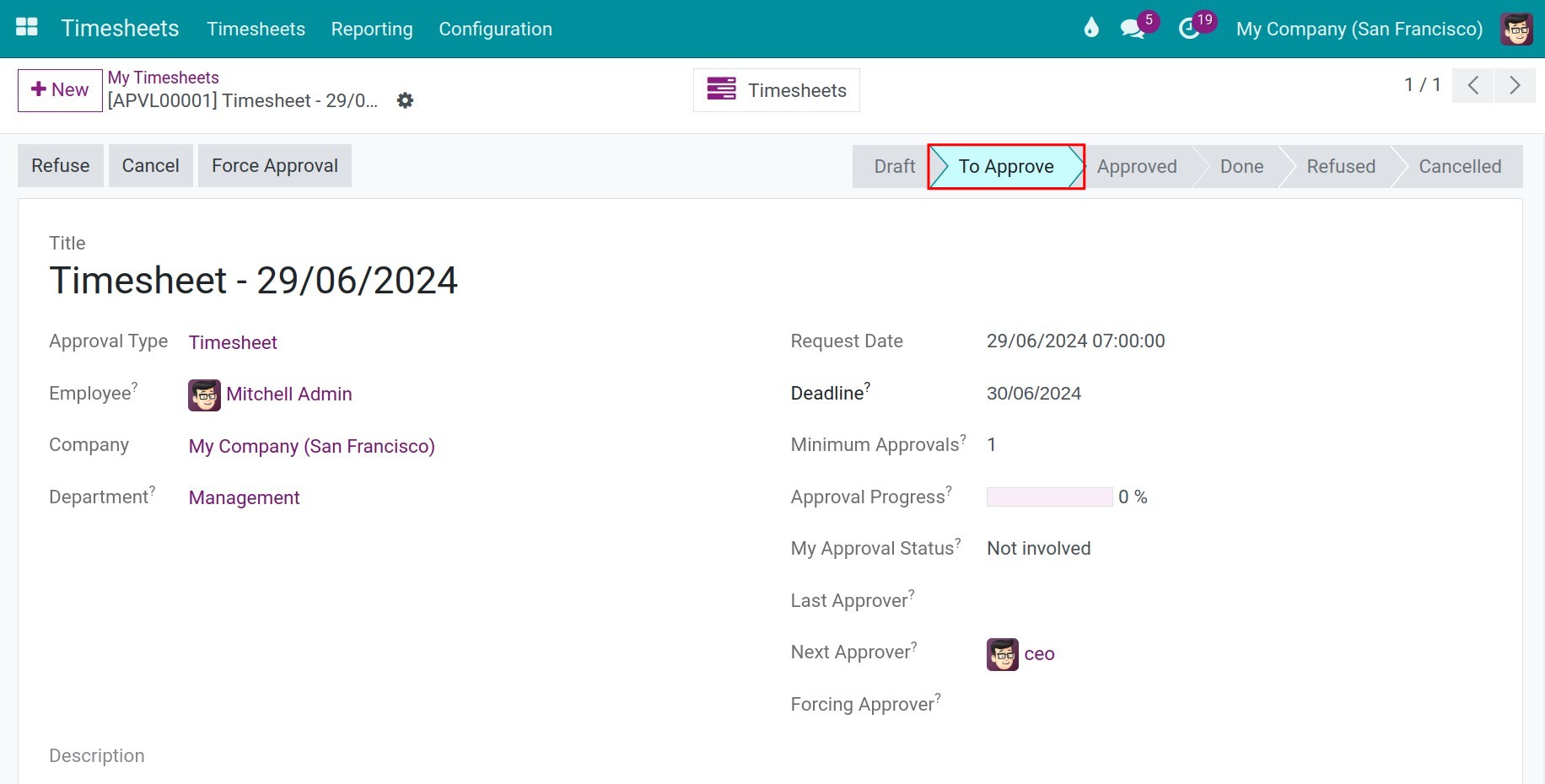Viewport: 1545px width, 784px height.
Task: Click the Refuse button
Action: pos(61,165)
